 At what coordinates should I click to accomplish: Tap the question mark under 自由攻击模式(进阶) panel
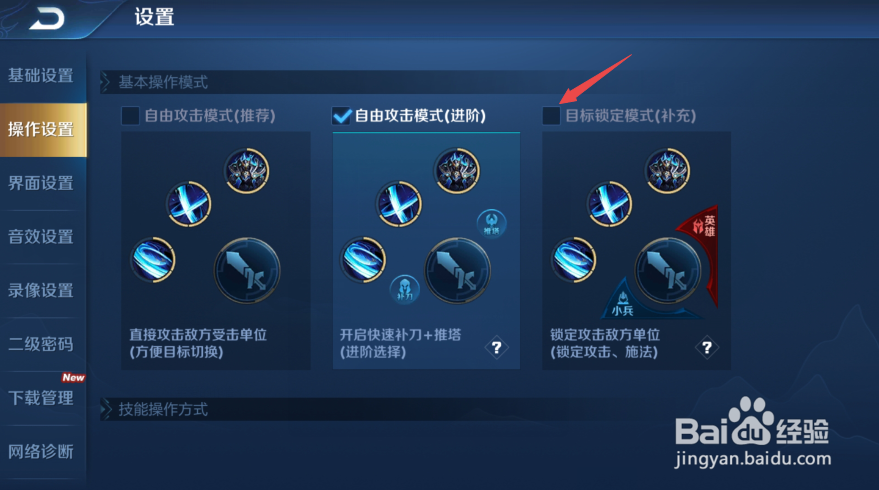(x=497, y=348)
